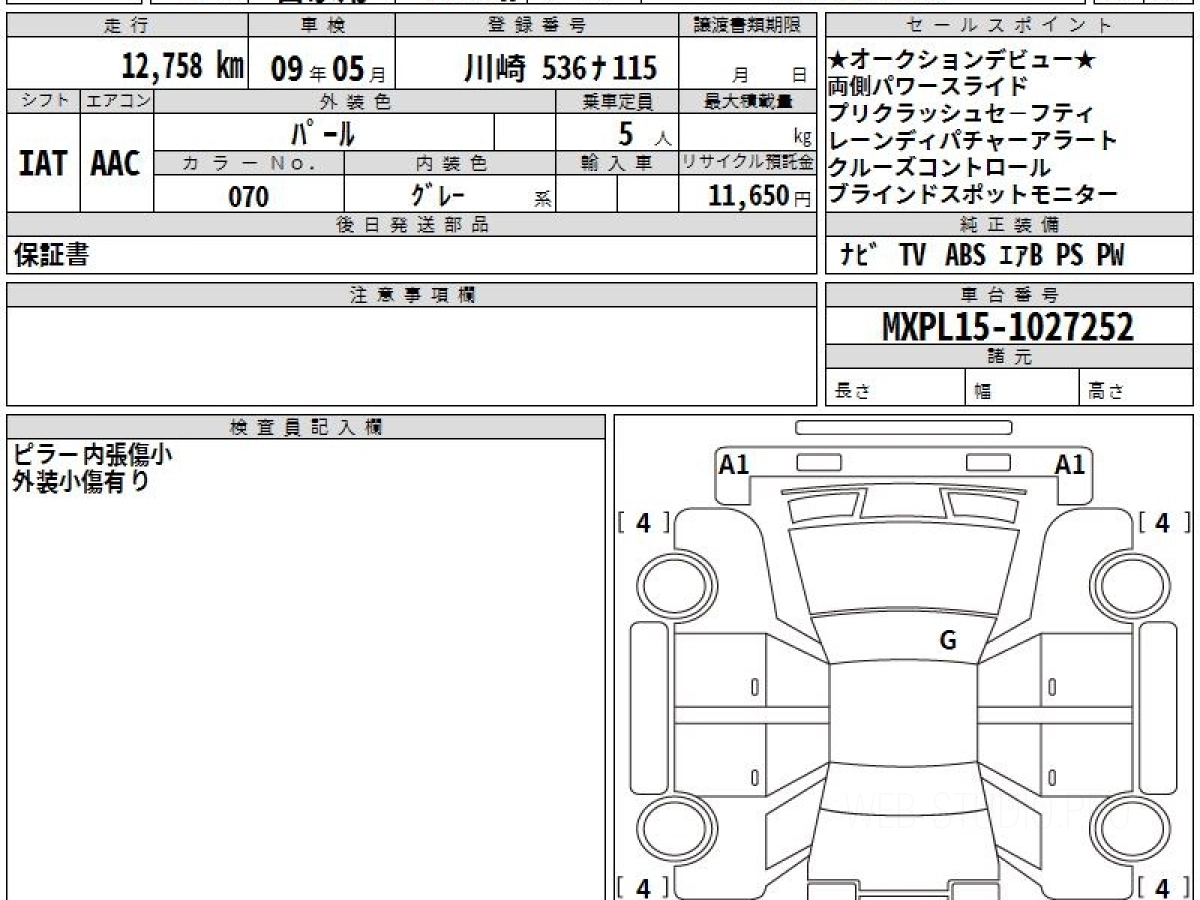
Task: Click the top-left [4] tire rating
Action: tap(643, 522)
